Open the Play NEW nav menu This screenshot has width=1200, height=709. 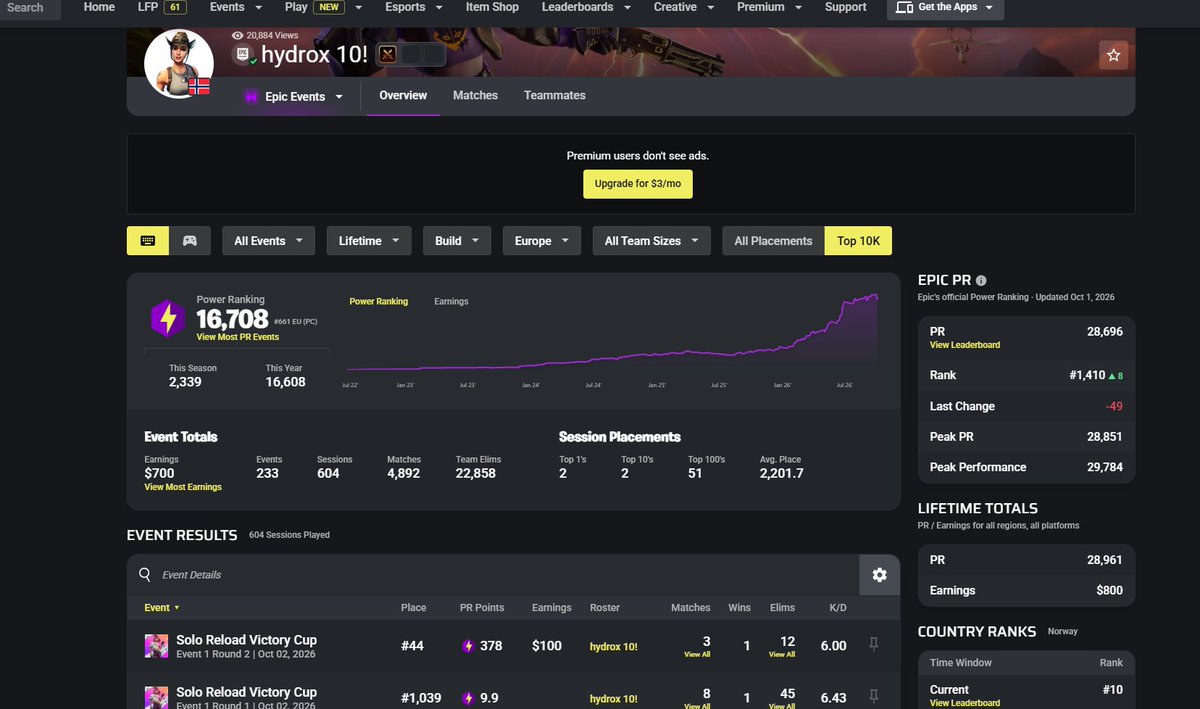point(323,7)
